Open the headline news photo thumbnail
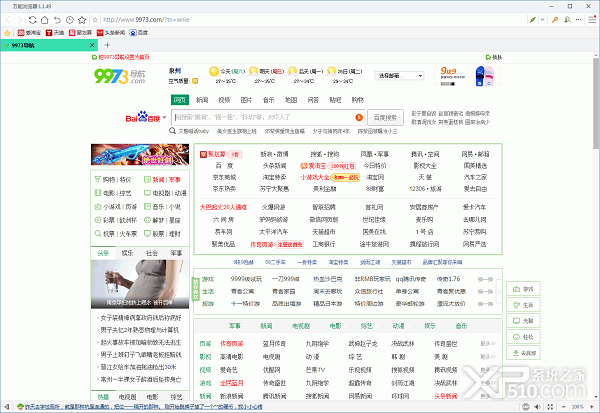 140,284
